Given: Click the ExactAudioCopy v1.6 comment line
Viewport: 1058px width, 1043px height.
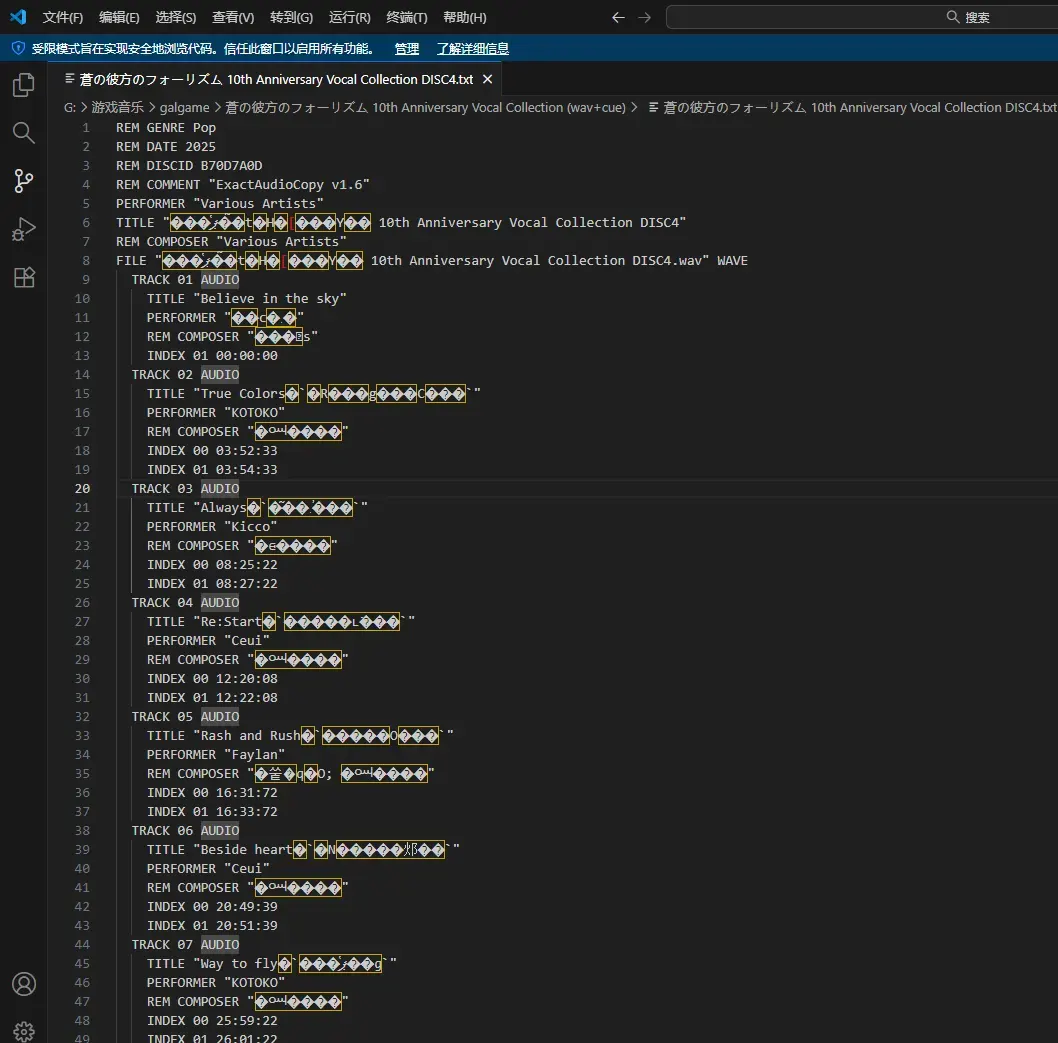Looking at the screenshot, I should (242, 184).
